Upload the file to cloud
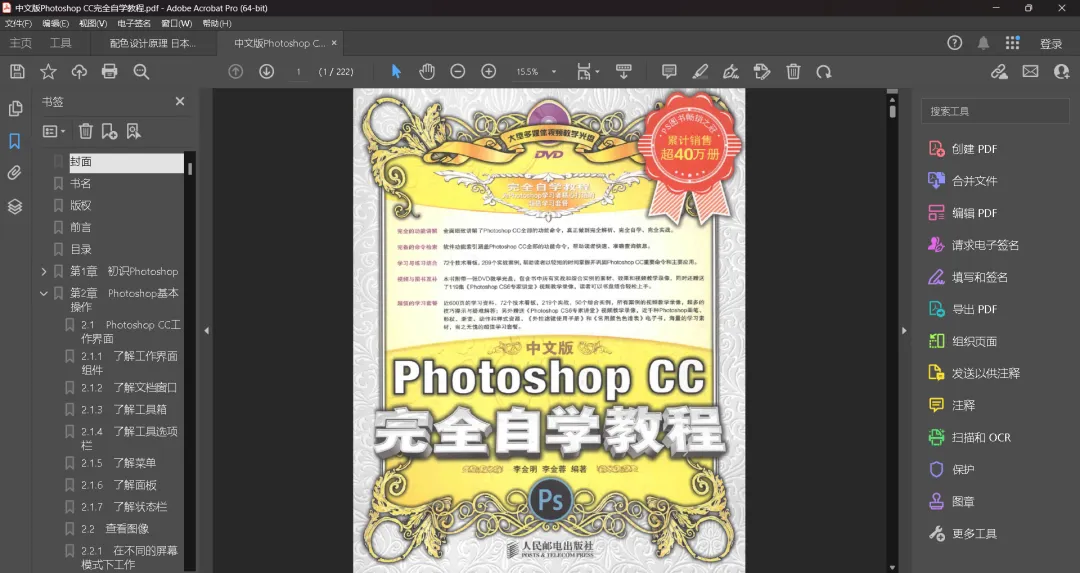The width and height of the screenshot is (1080, 573). 79,72
